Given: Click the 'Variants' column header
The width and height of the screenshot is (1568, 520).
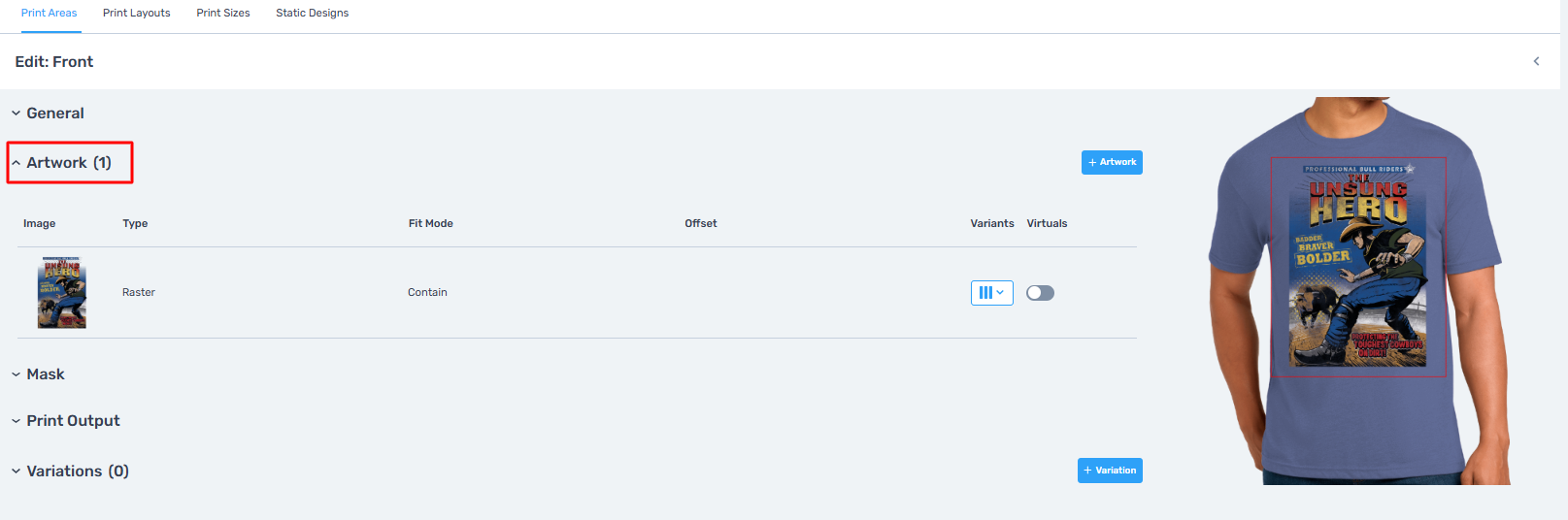Looking at the screenshot, I should [x=992, y=223].
